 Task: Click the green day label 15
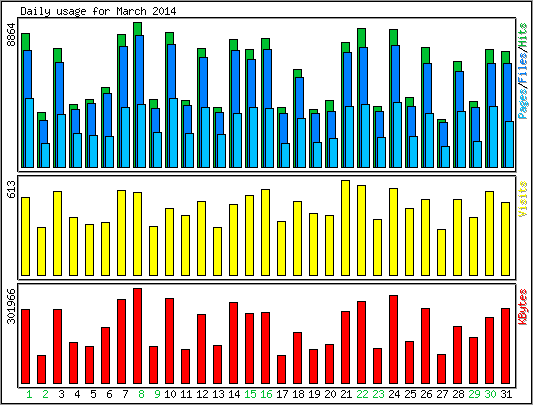pyautogui.click(x=250, y=394)
